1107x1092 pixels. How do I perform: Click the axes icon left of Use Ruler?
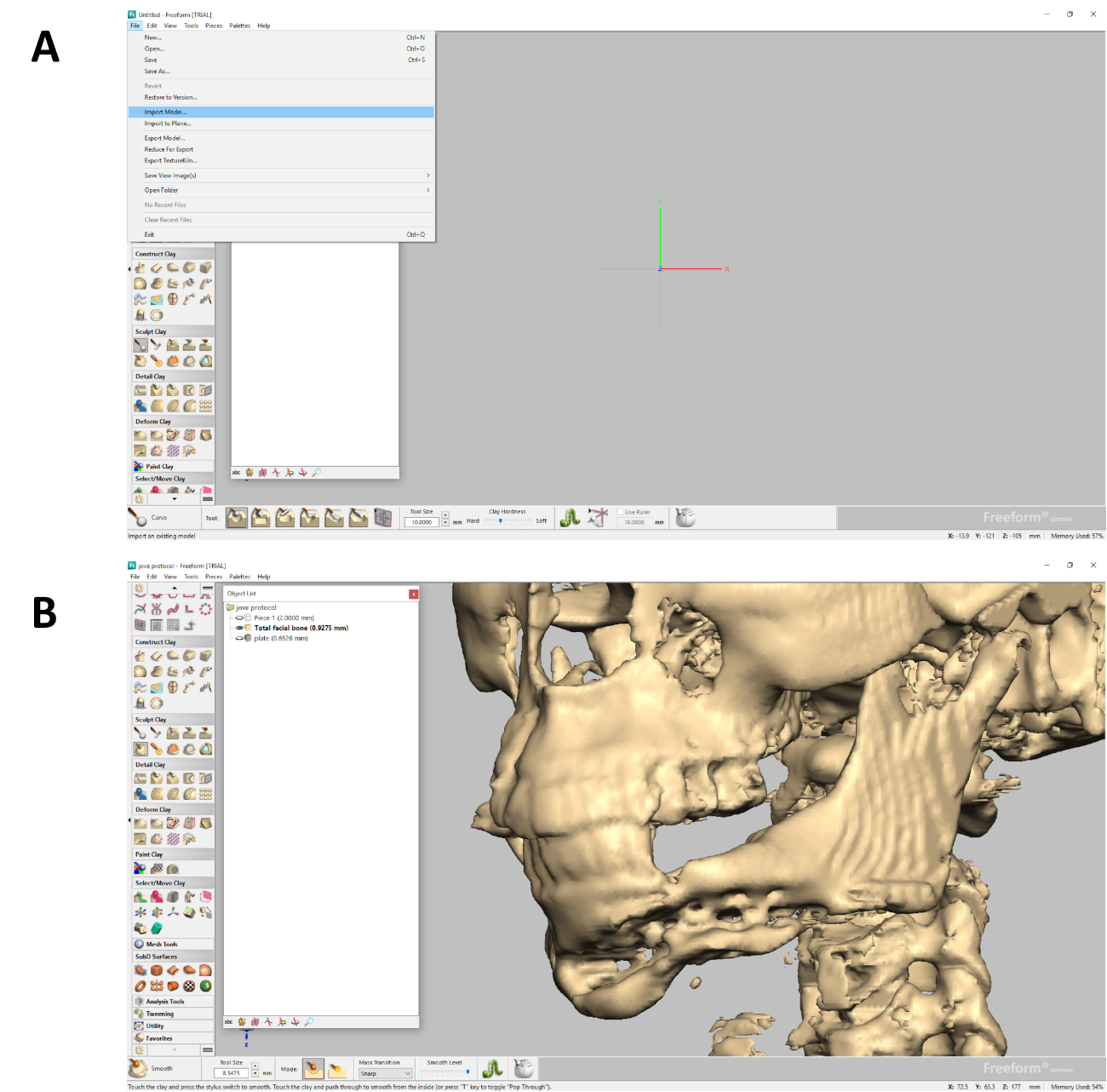(x=598, y=517)
